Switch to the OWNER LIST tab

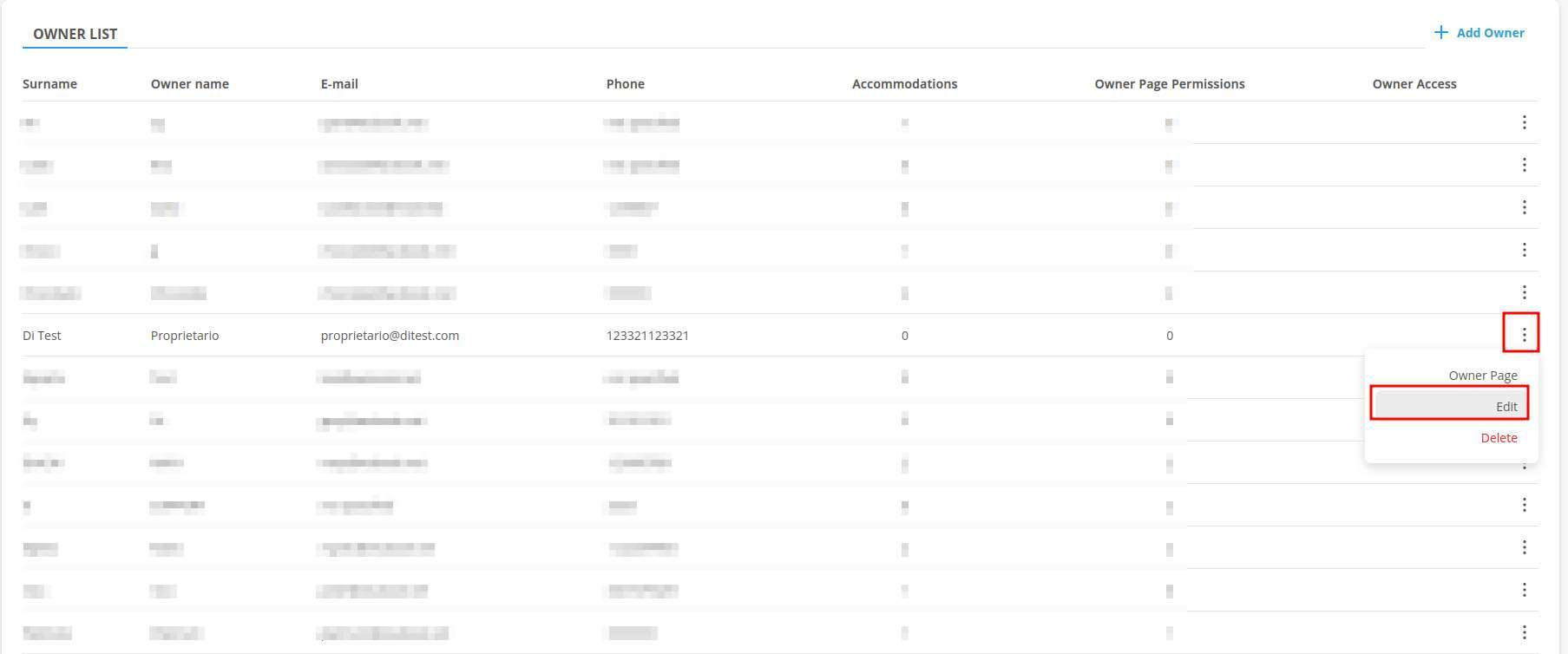(x=75, y=34)
